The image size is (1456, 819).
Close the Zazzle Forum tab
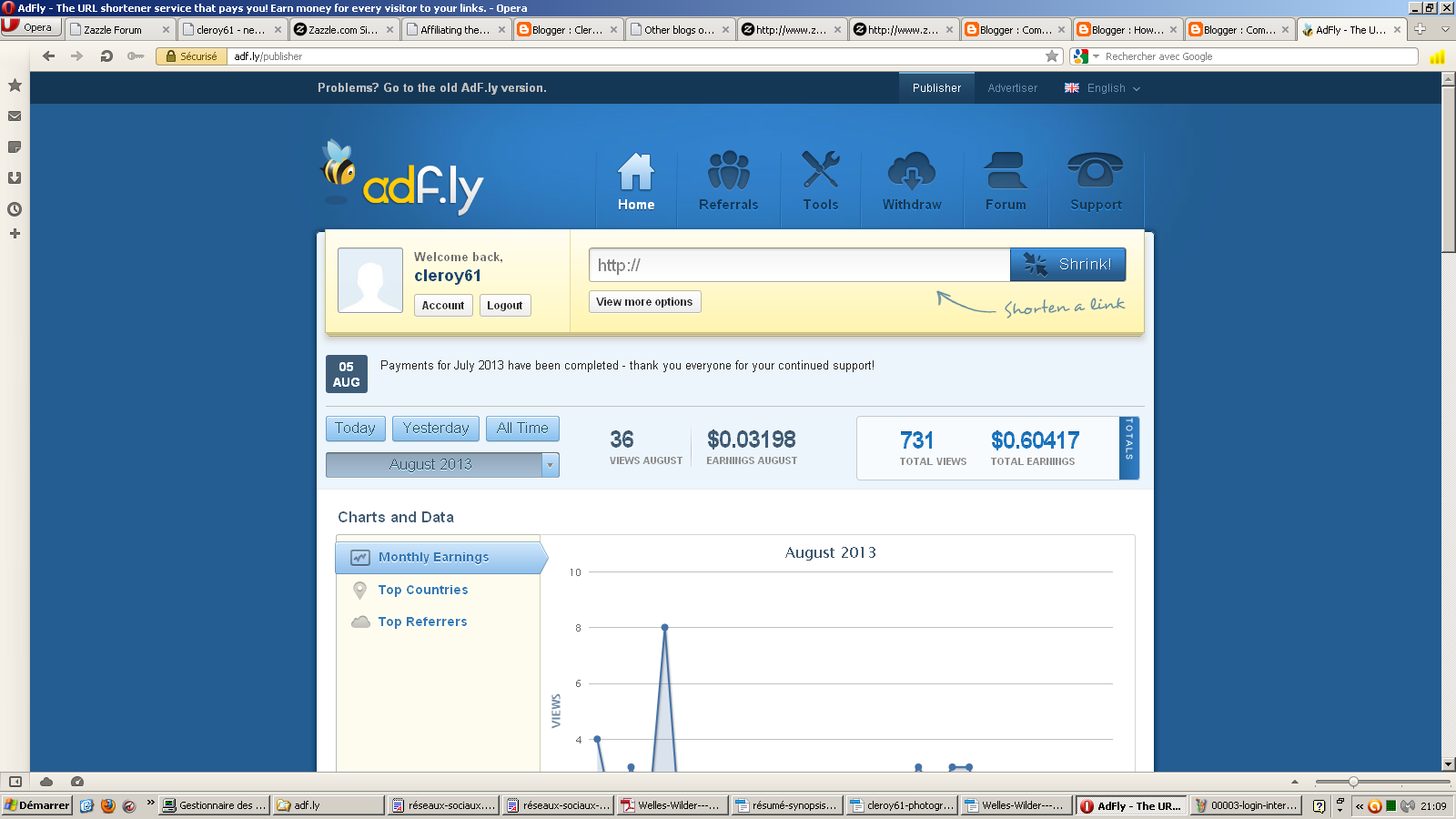coord(166,30)
